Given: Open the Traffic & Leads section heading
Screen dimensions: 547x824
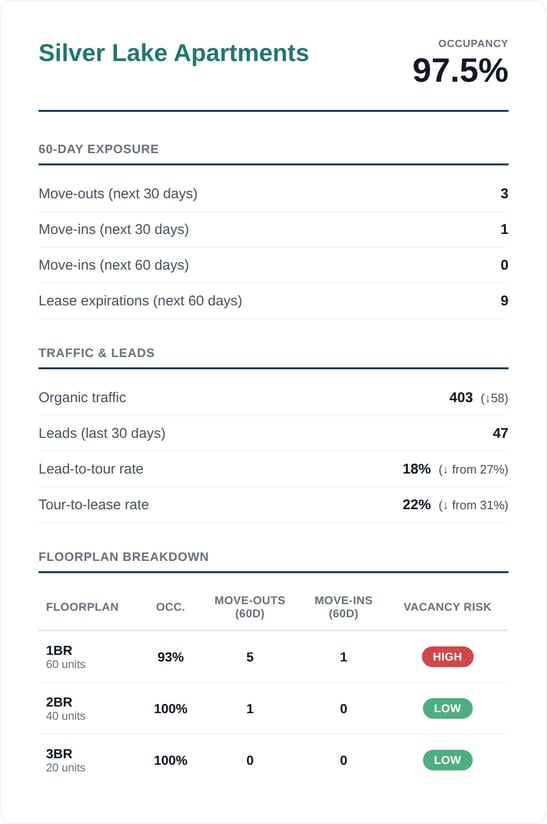Looking at the screenshot, I should pos(96,353).
